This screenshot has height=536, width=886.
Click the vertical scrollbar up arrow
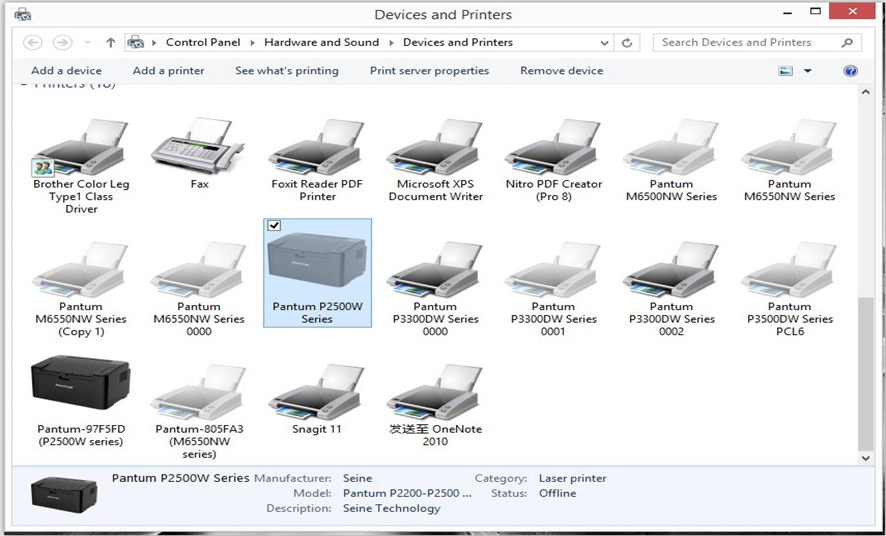tap(866, 92)
